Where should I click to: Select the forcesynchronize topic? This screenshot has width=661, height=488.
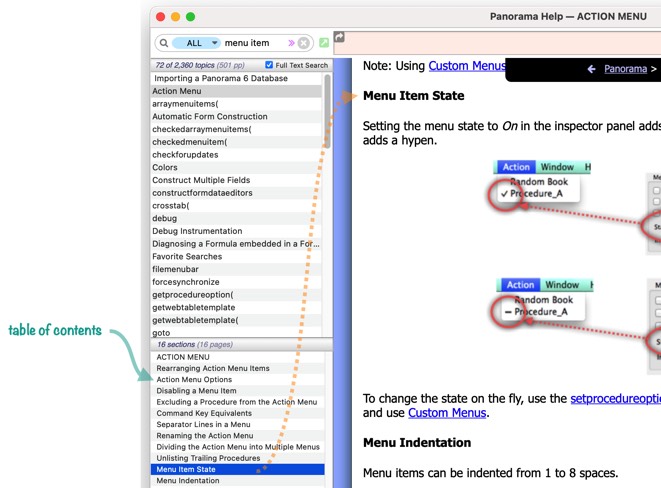236,282
